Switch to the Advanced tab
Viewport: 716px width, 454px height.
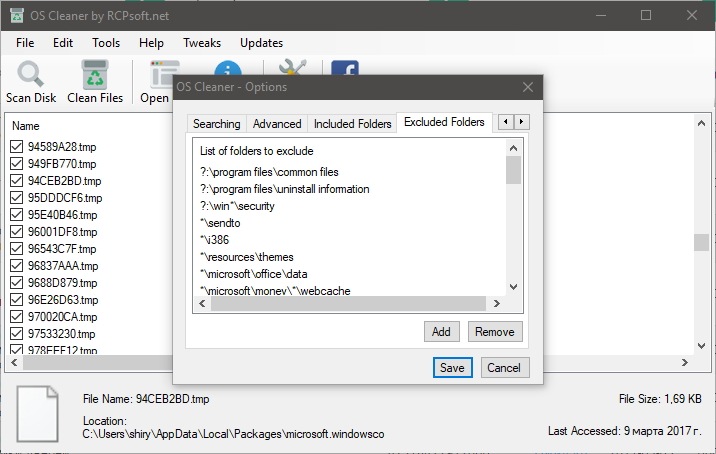[x=277, y=124]
